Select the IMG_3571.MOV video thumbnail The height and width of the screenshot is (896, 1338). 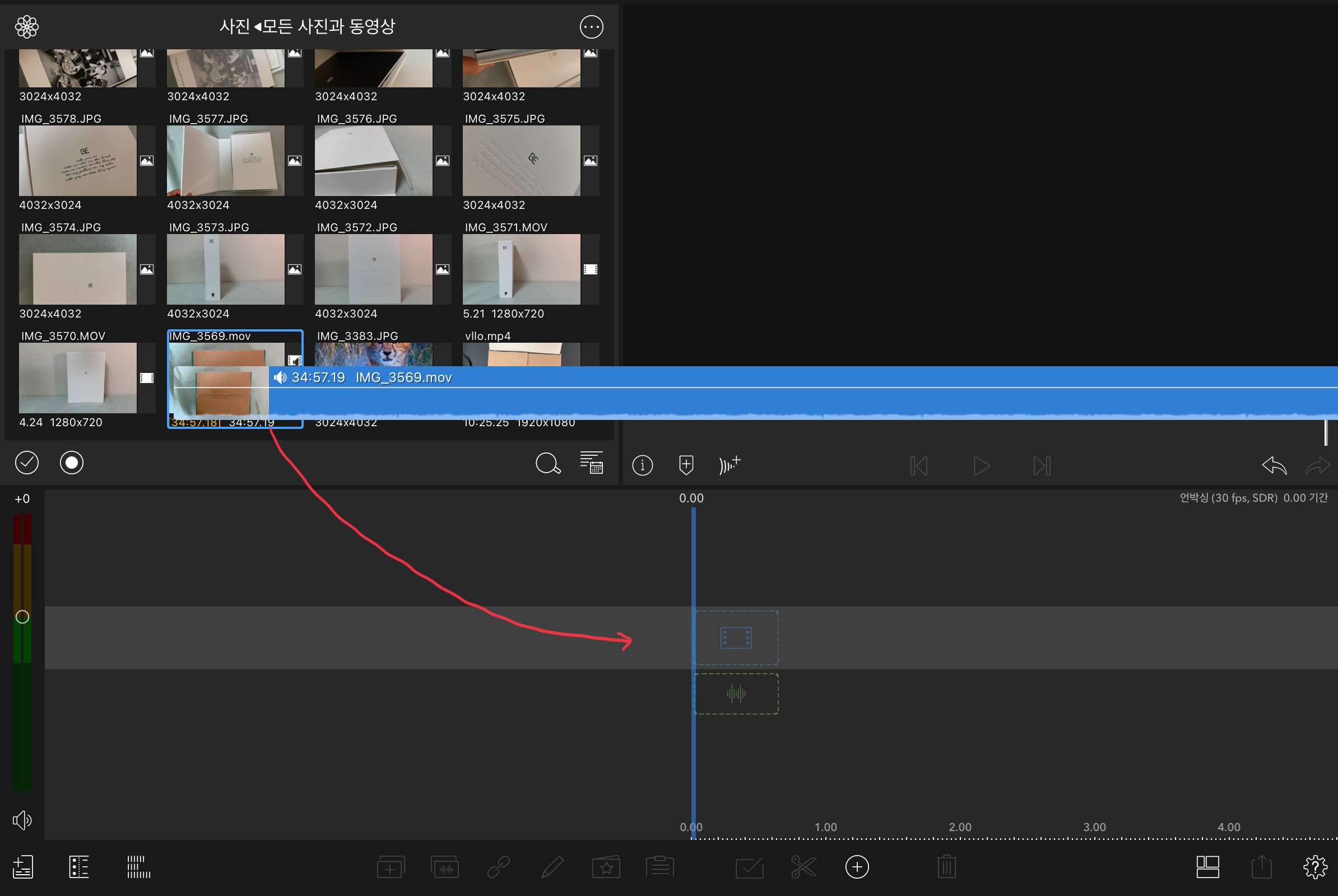click(521, 269)
